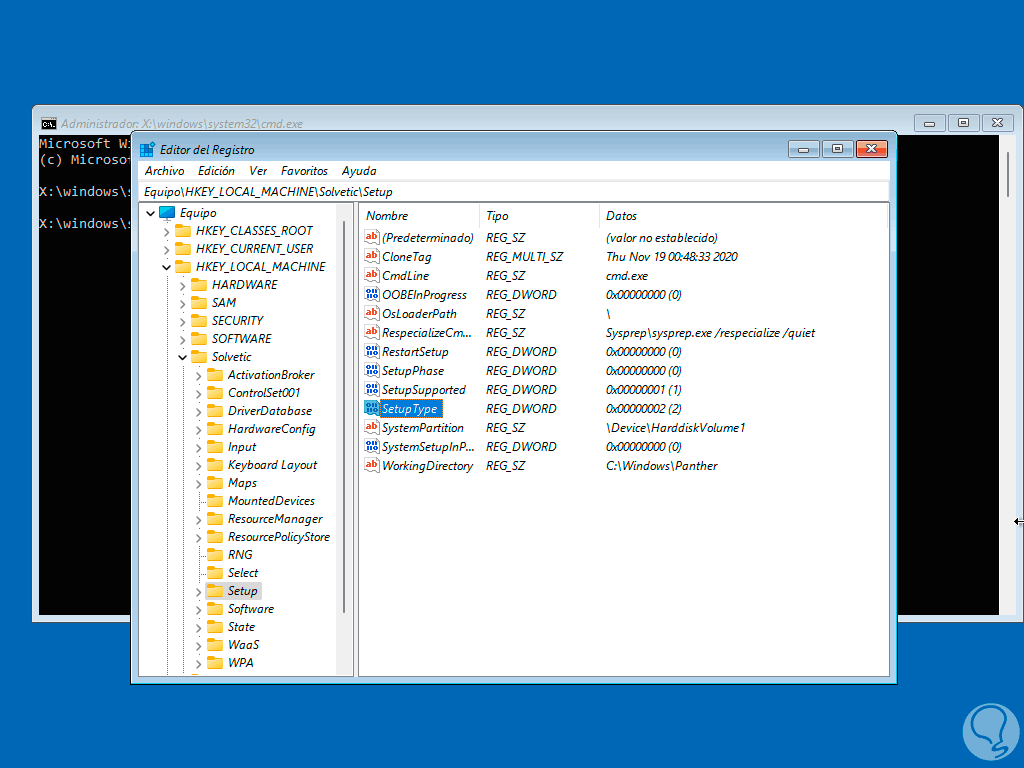This screenshot has width=1024, height=768.
Task: Select the RespecializeCm... value icon
Action: point(372,332)
